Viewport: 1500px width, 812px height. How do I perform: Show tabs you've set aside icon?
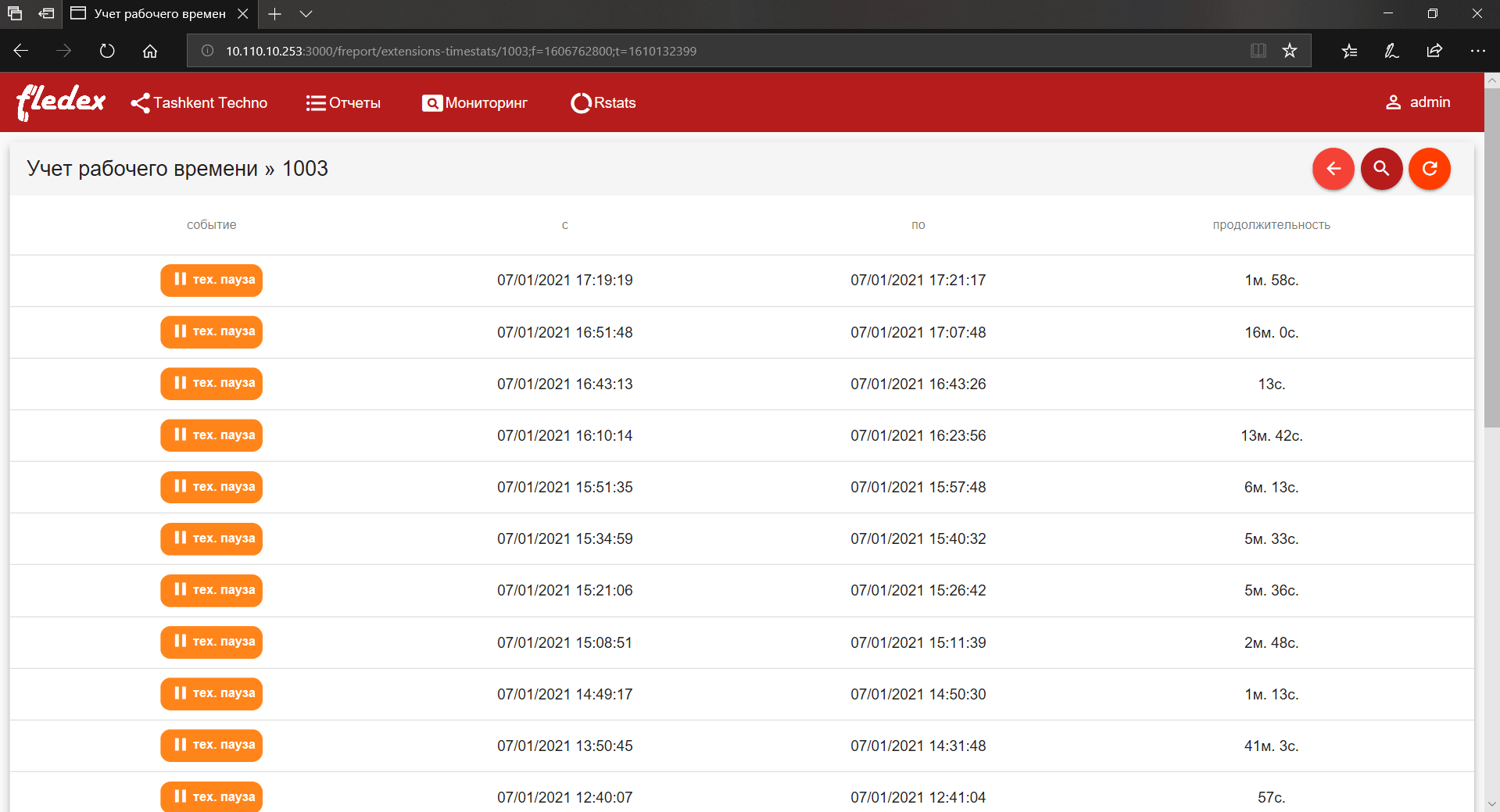click(x=15, y=14)
